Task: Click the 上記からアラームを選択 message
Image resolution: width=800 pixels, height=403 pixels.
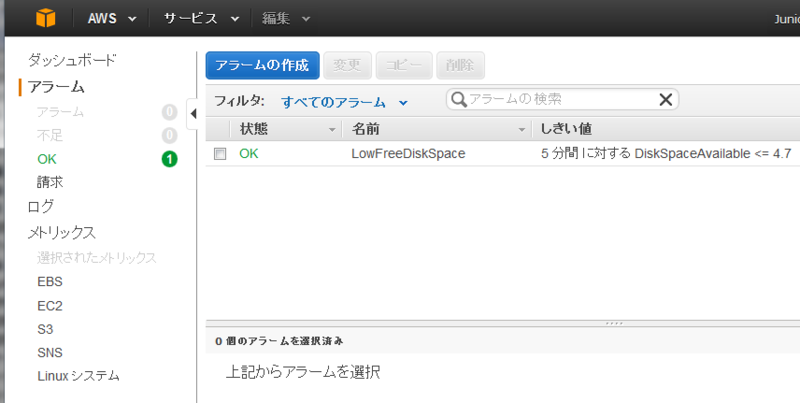Action: pos(303,372)
